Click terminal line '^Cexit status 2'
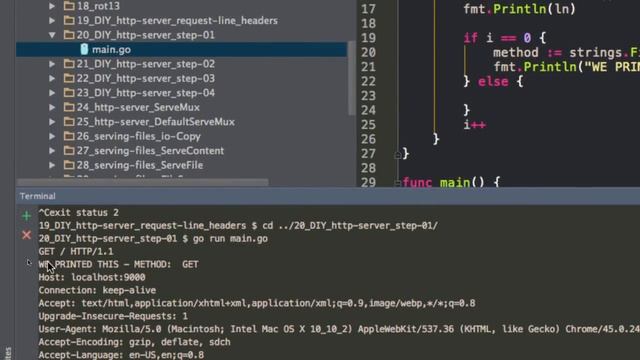This screenshot has height=360, width=640. pyautogui.click(x=79, y=213)
